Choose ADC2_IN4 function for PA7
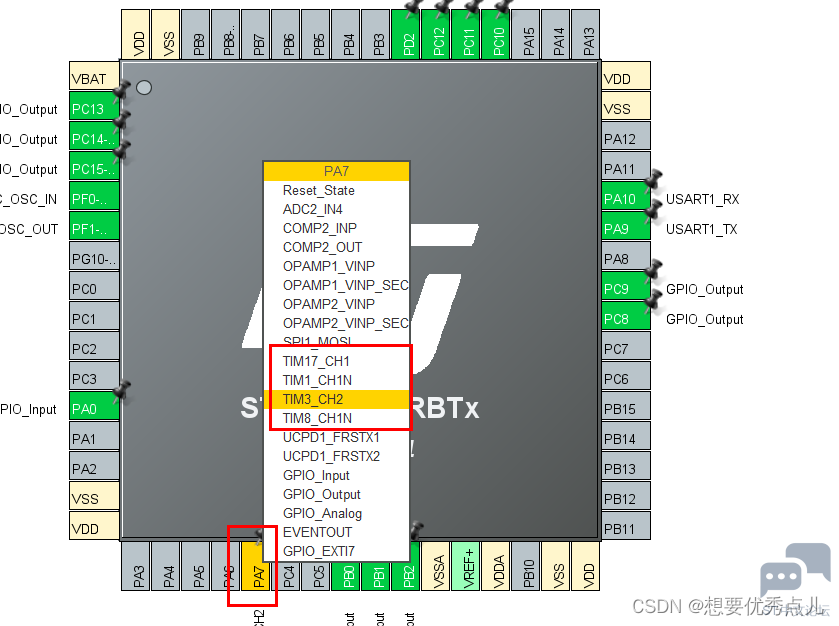The width and height of the screenshot is (839, 626). click(x=337, y=209)
